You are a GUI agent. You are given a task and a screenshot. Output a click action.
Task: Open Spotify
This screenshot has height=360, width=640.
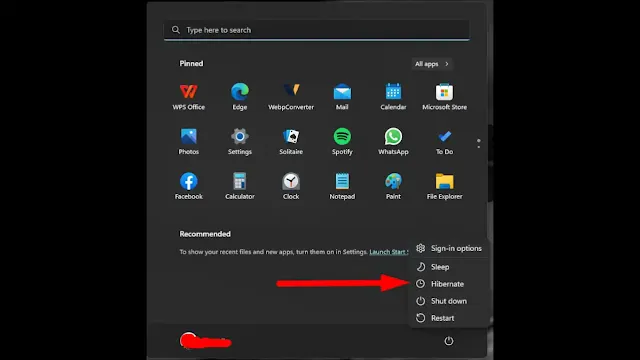point(342,141)
